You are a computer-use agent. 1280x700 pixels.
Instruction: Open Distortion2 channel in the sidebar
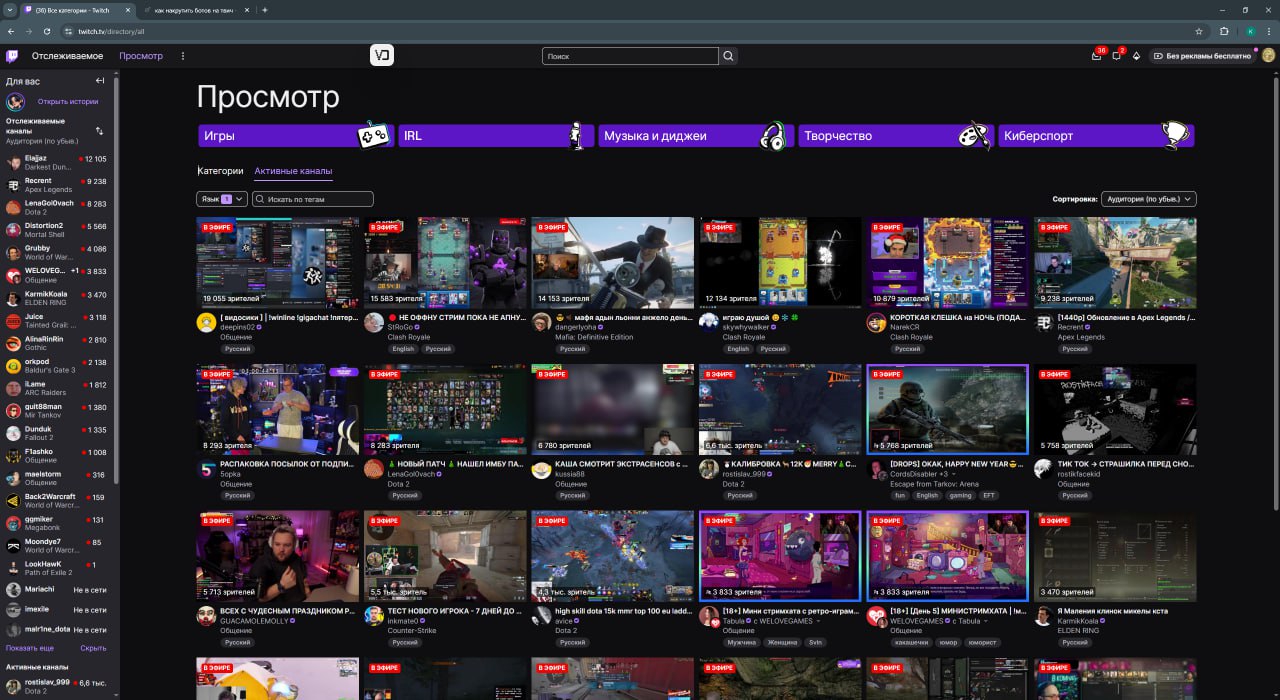[59, 230]
